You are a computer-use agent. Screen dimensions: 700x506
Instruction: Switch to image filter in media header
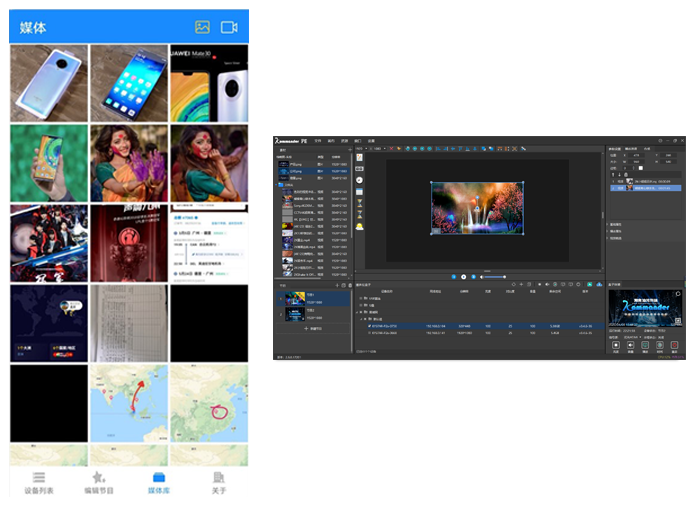[x=202, y=27]
